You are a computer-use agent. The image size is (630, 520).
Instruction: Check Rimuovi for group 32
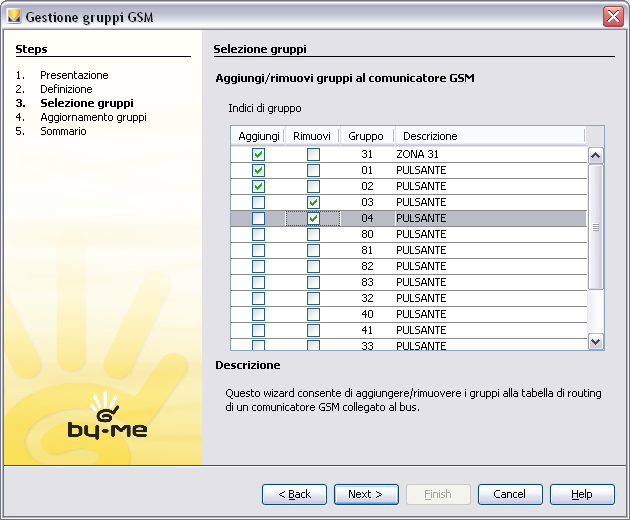[x=313, y=298]
